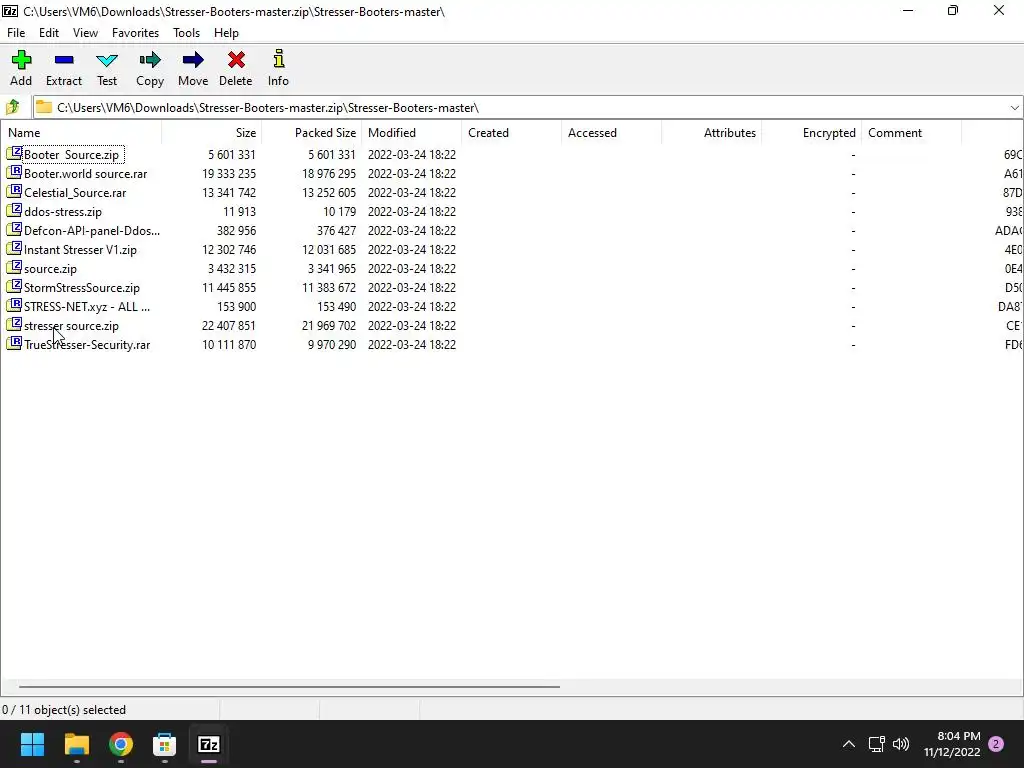Select STRESS-NET.xyz archive icon

point(14,306)
